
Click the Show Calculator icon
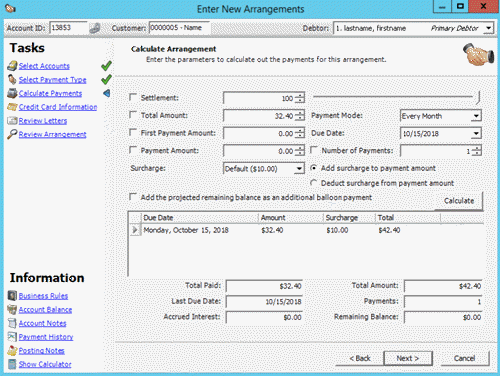point(12,364)
